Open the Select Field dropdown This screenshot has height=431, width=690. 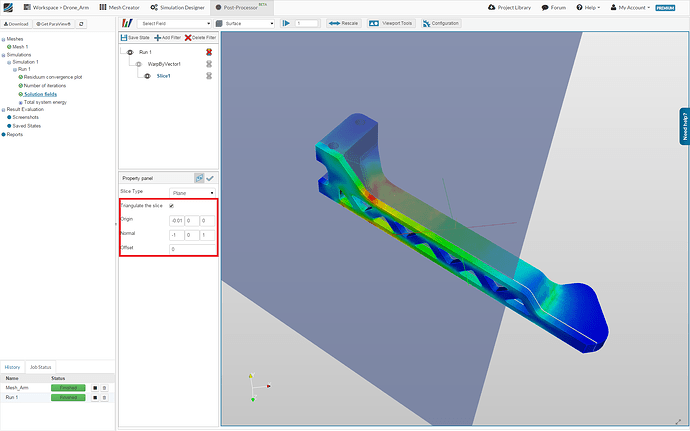tap(174, 23)
